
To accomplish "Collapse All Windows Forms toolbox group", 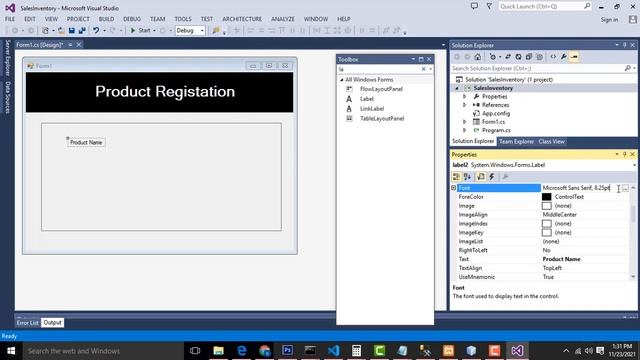I will (342, 80).
